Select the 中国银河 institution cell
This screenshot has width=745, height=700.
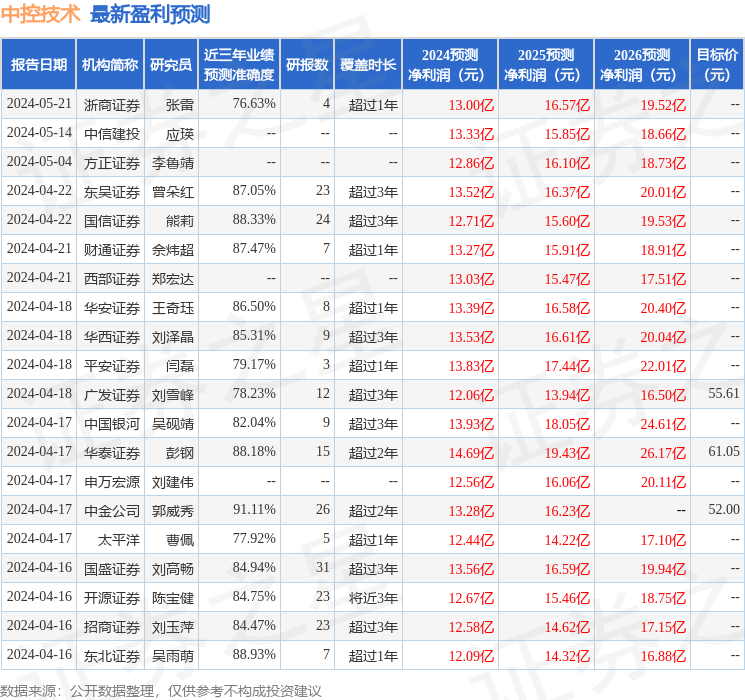[112, 424]
